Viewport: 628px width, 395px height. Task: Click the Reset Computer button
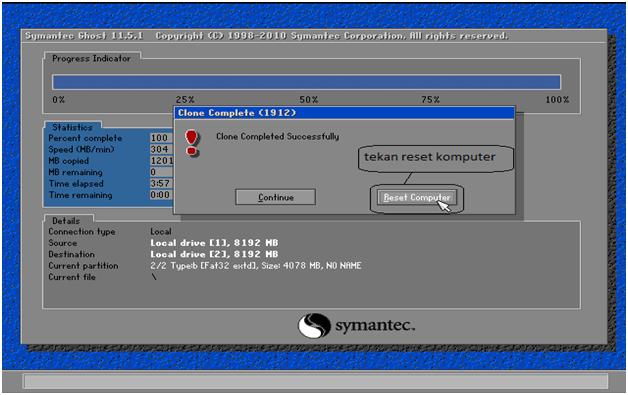[417, 198]
